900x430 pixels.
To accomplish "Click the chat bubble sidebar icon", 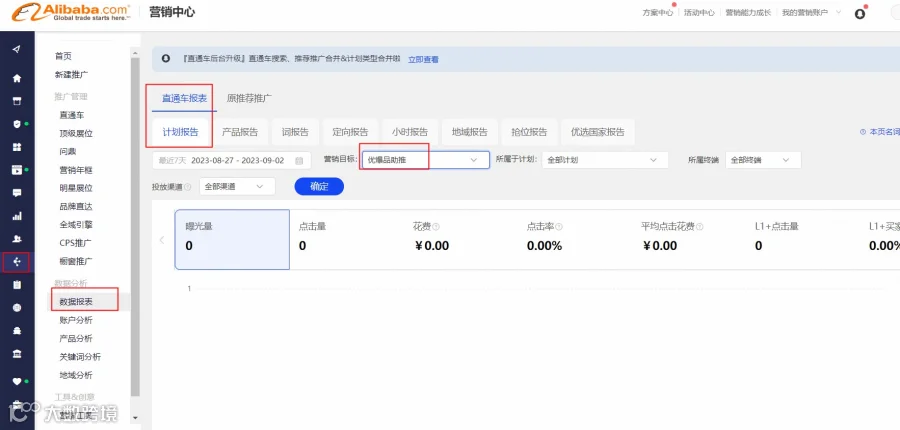I will point(17,193).
